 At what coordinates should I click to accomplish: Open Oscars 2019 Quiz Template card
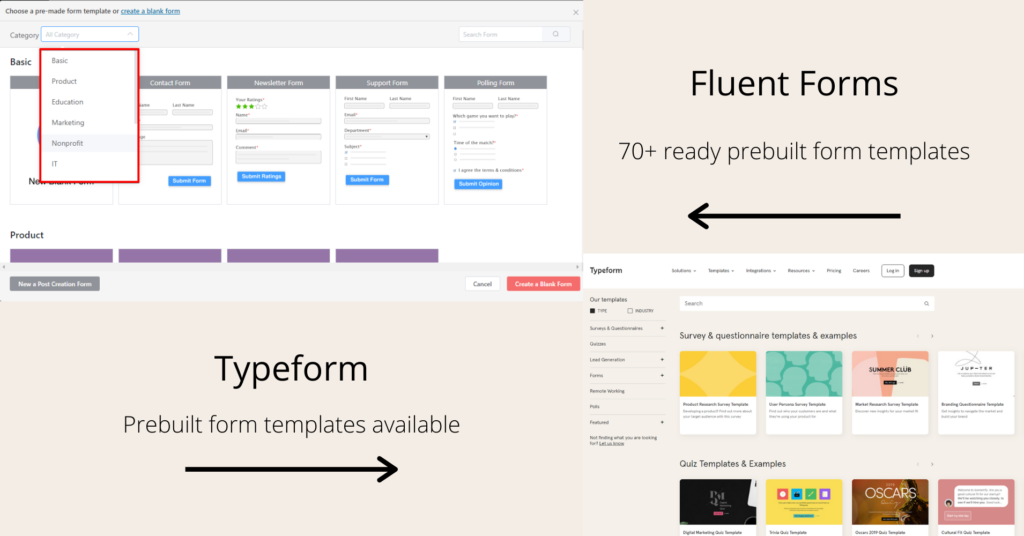click(890, 507)
